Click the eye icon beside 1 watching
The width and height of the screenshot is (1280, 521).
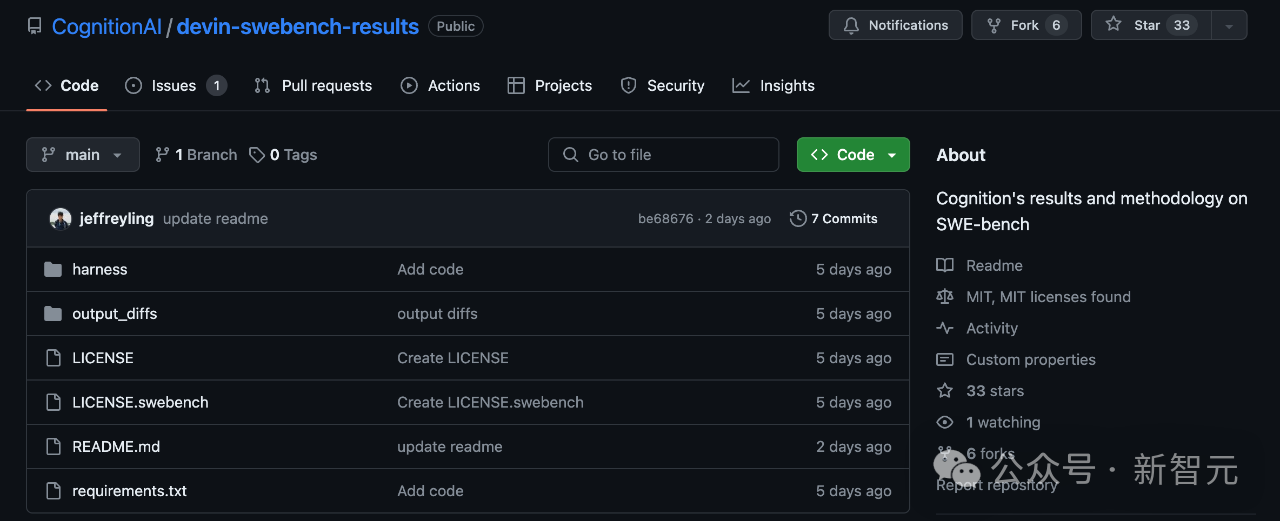(x=945, y=423)
